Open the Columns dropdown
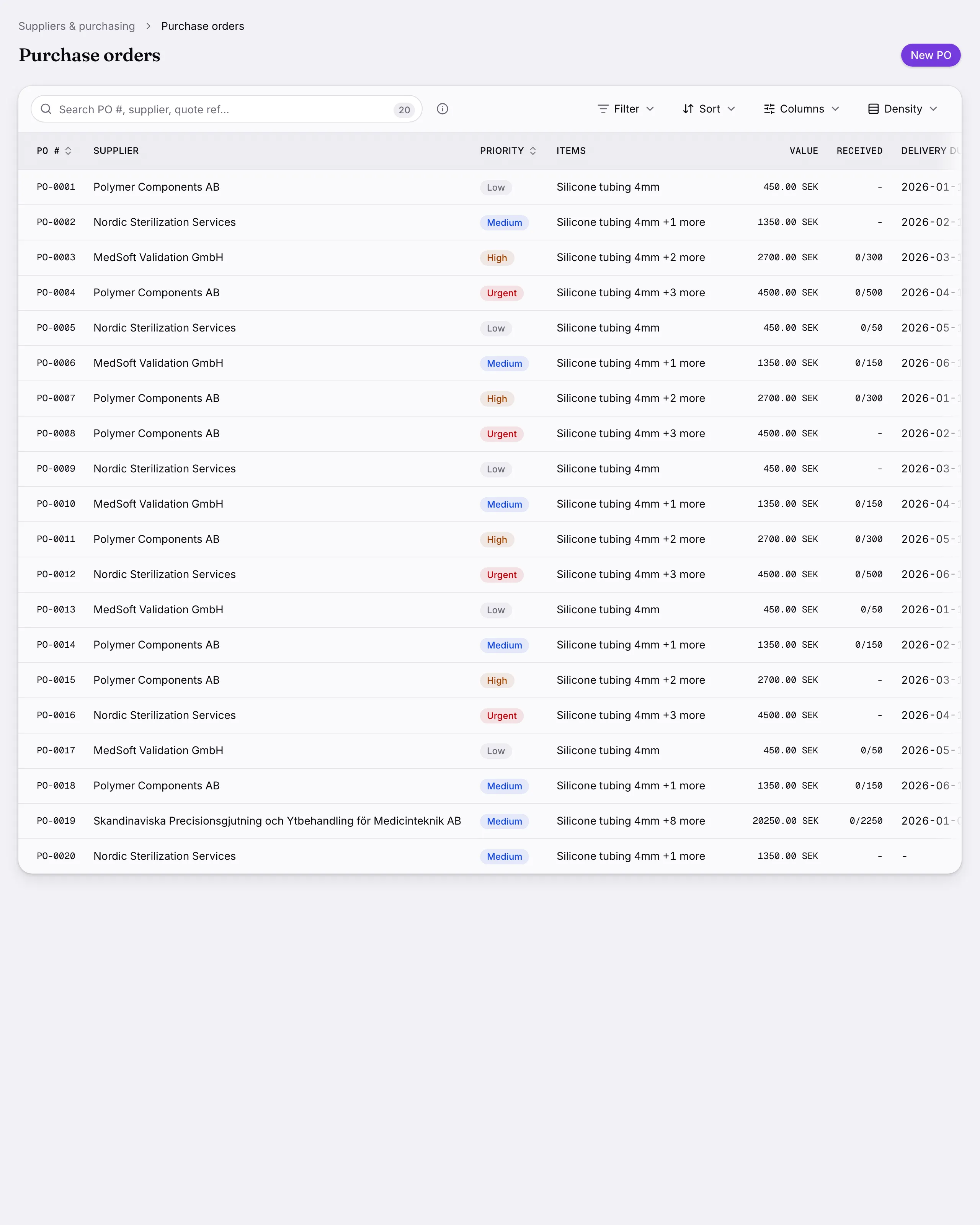 [802, 108]
